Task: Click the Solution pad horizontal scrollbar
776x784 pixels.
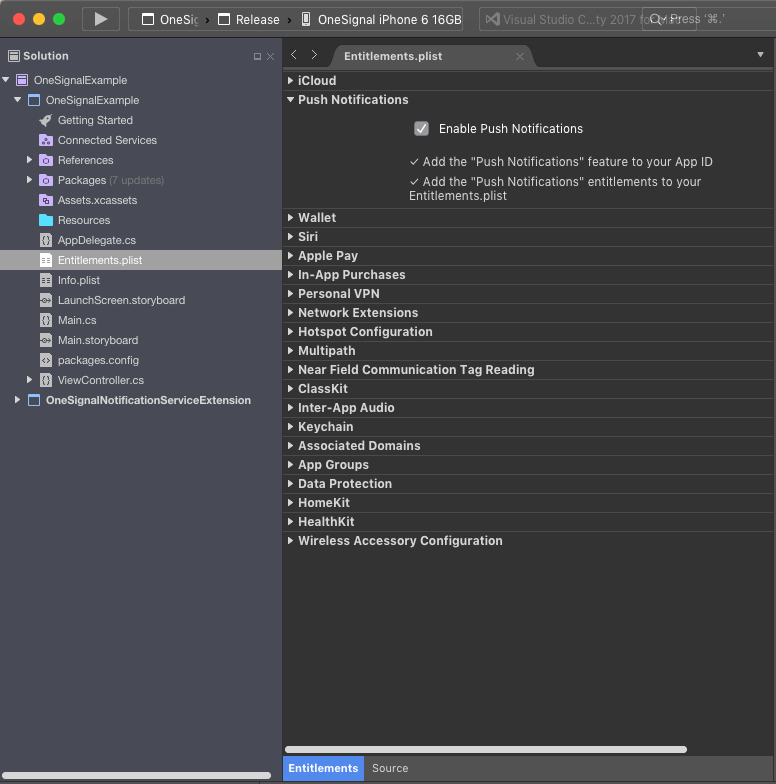Action: [x=136, y=776]
